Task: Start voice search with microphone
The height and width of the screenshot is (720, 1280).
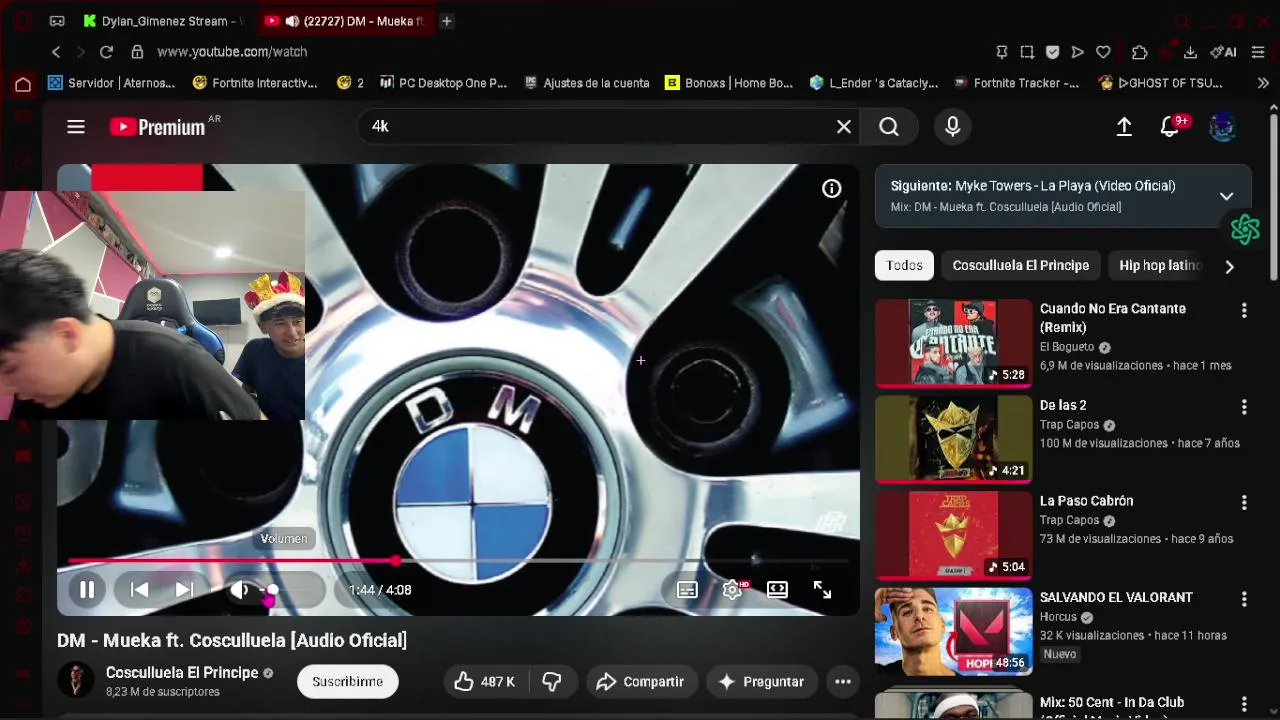Action: pyautogui.click(x=953, y=127)
